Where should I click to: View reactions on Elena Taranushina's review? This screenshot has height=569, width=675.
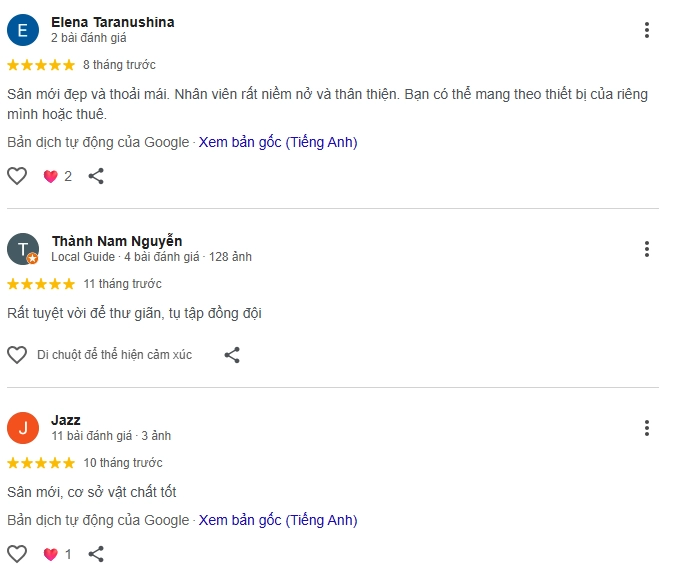click(x=57, y=176)
